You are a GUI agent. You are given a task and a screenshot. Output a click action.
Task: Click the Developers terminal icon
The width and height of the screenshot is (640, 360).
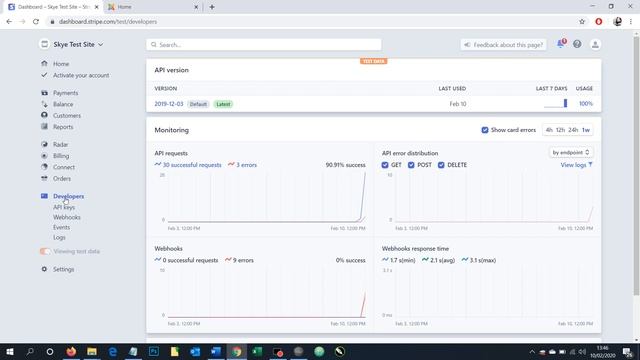(44, 196)
